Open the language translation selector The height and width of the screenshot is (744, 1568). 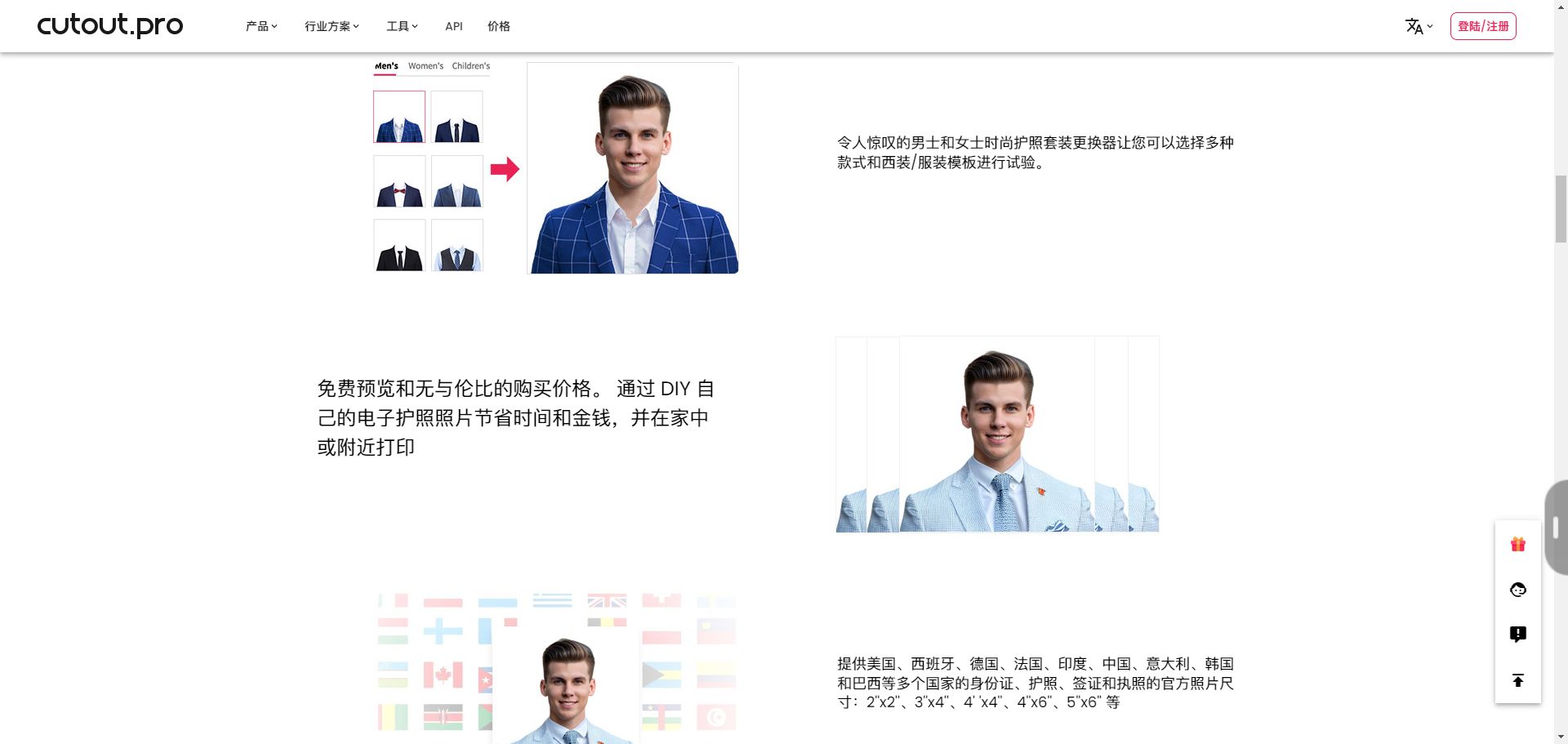click(x=1419, y=26)
